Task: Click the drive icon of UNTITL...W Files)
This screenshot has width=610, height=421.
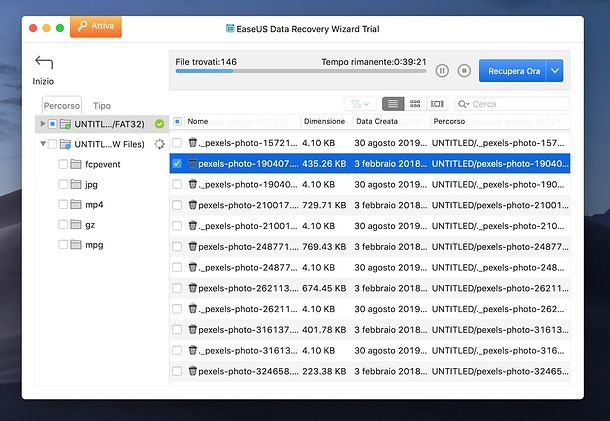Action: (65, 144)
